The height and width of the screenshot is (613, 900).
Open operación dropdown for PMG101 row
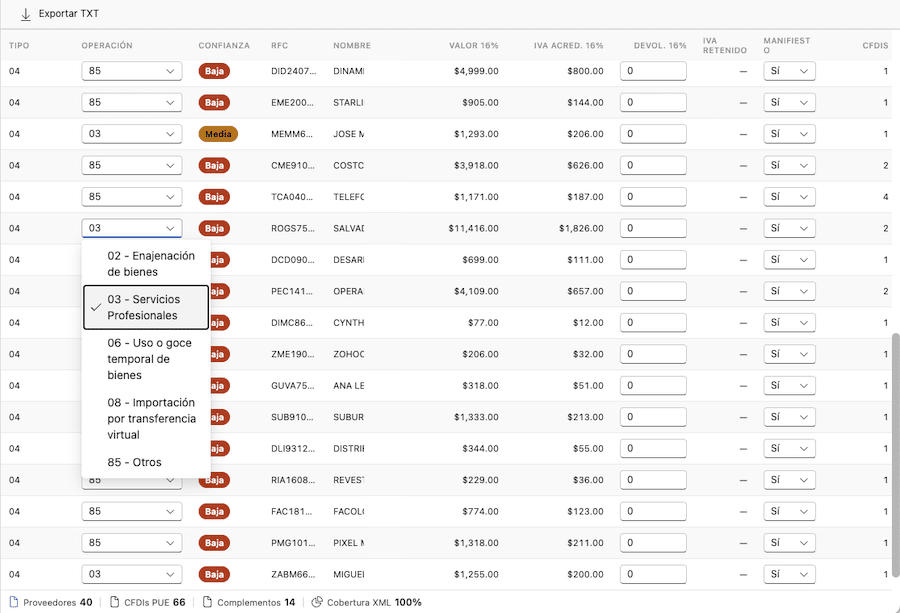(x=131, y=543)
